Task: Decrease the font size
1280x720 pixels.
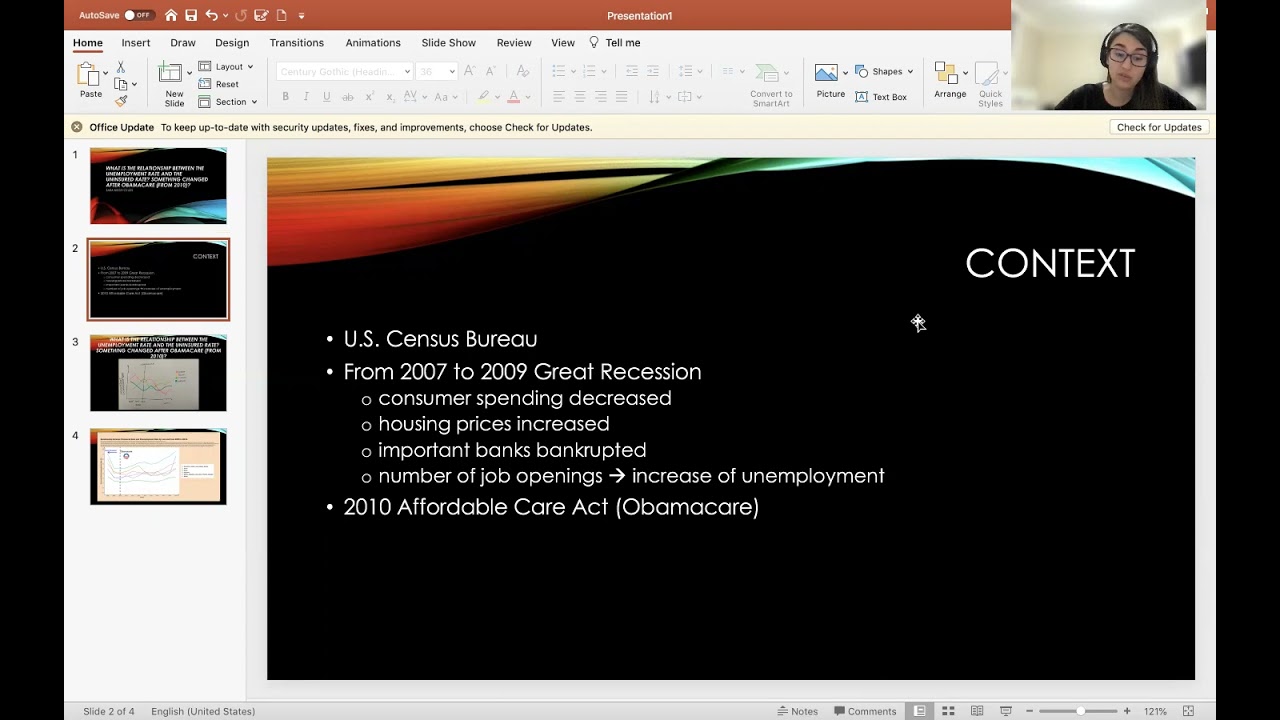Action: pos(492,71)
